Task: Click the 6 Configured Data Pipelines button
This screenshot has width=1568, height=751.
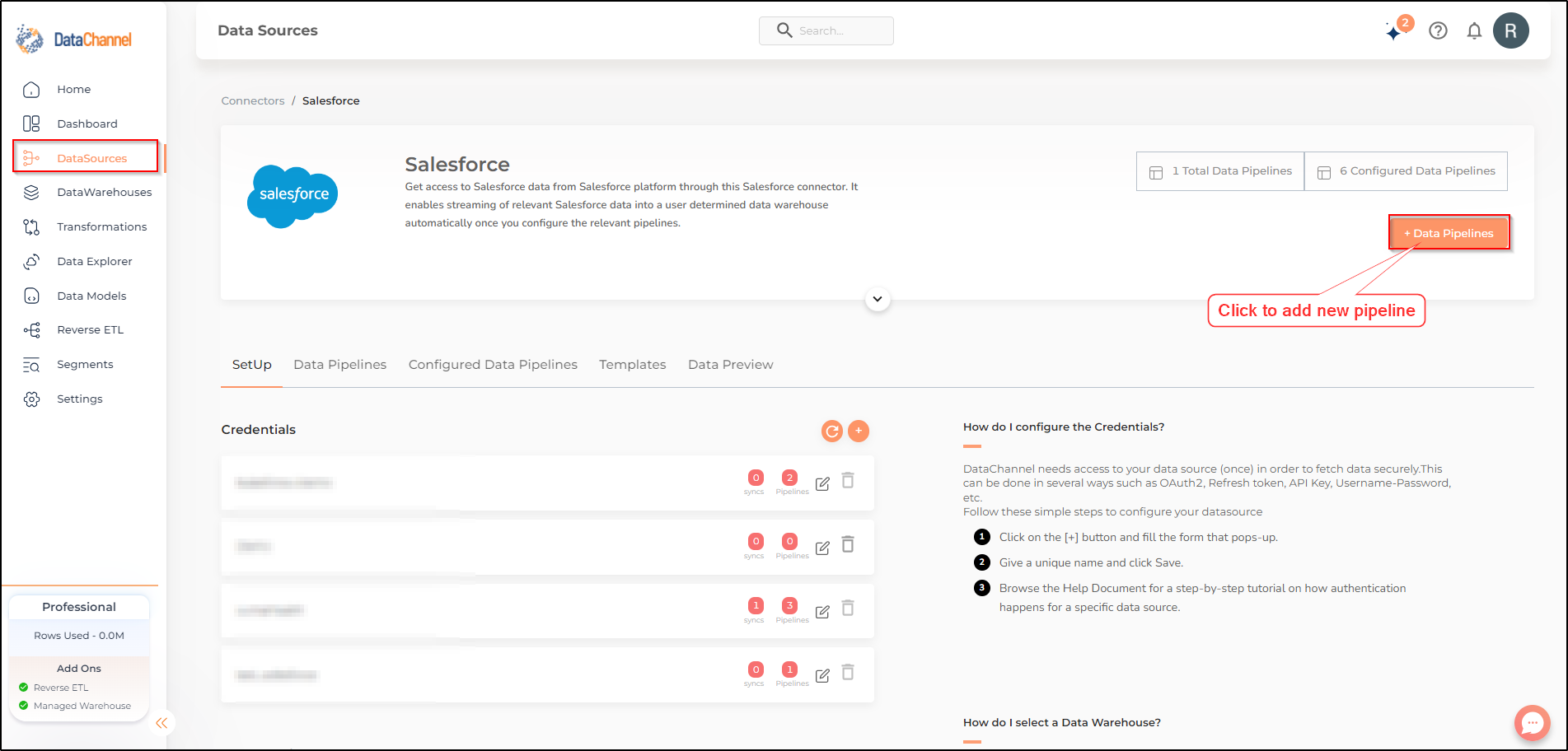Action: 1406,171
